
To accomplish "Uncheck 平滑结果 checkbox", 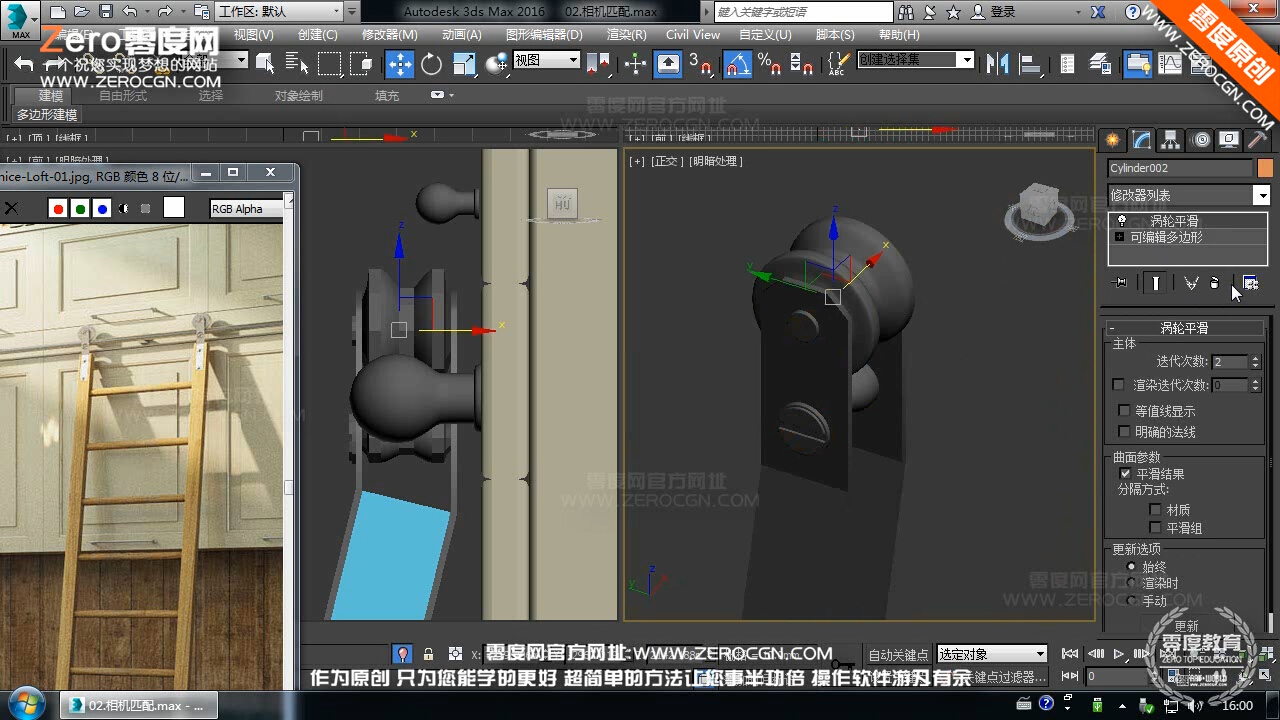I will point(1125,474).
